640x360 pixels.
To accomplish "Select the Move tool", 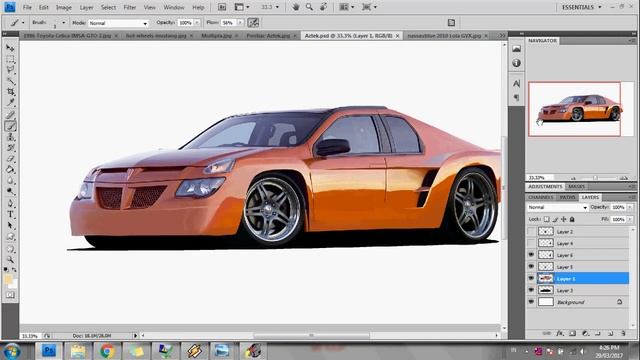I will 10,48.
